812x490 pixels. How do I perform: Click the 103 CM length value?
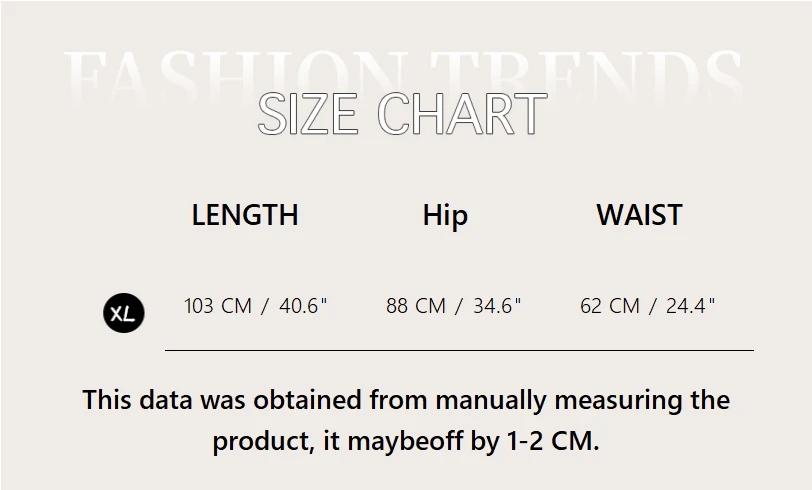(x=218, y=306)
